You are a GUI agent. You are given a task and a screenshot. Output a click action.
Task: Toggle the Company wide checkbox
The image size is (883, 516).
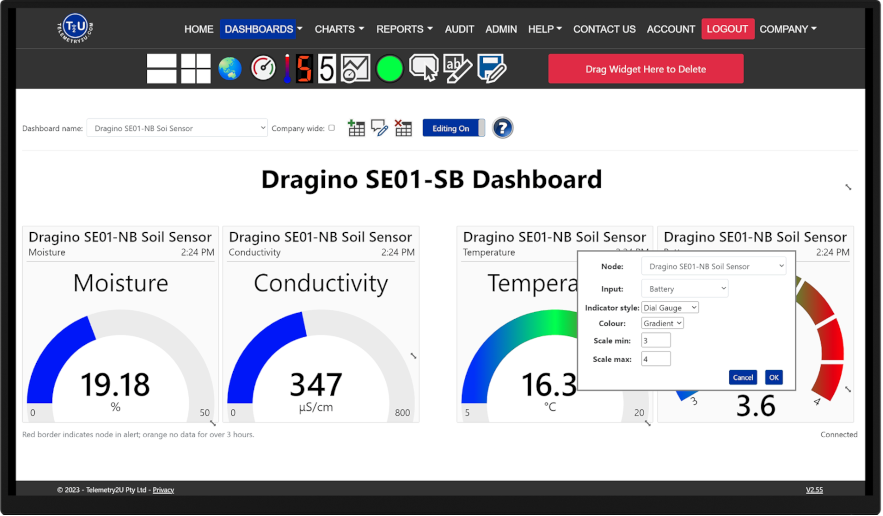332,128
